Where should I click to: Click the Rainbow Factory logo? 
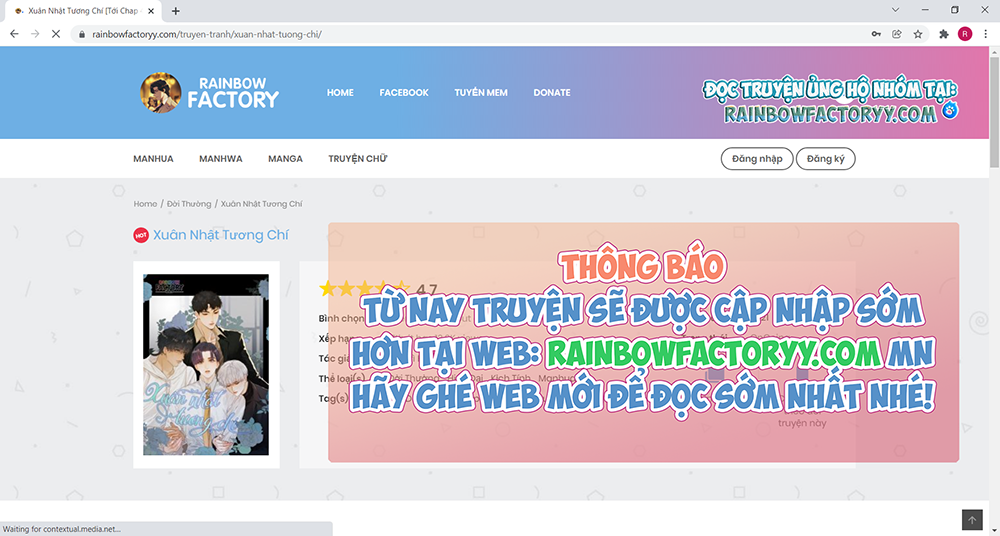[210, 92]
